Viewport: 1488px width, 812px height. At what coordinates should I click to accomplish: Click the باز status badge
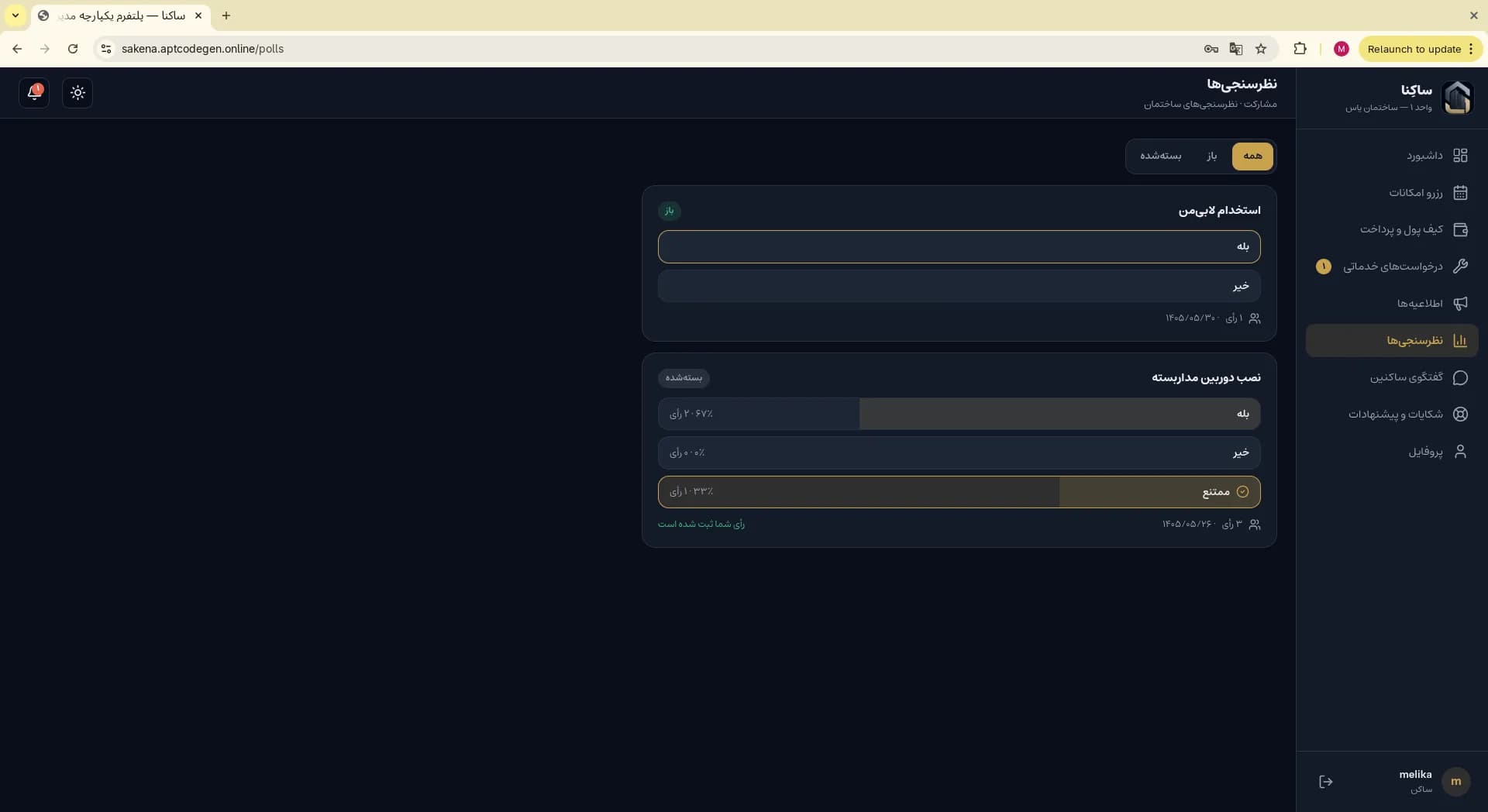(670, 211)
